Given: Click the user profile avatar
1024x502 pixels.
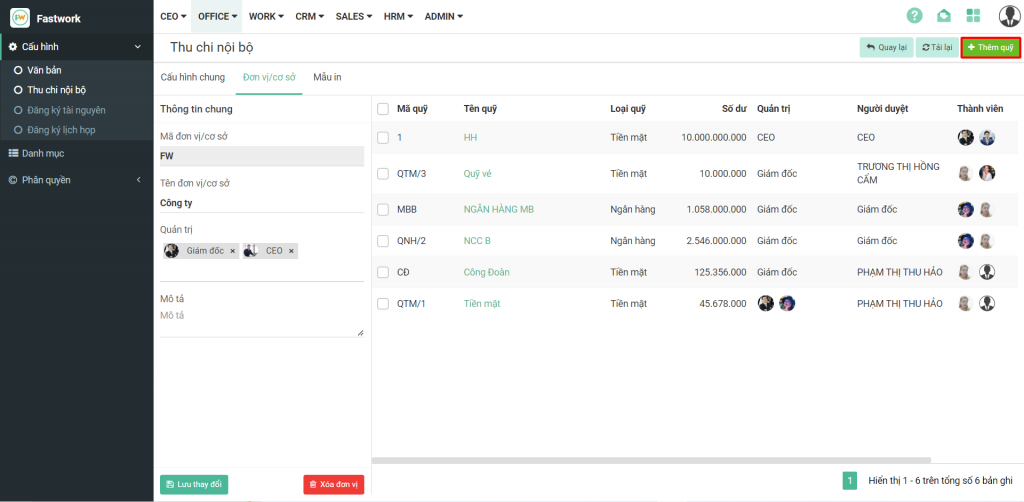Looking at the screenshot, I should tap(1009, 16).
